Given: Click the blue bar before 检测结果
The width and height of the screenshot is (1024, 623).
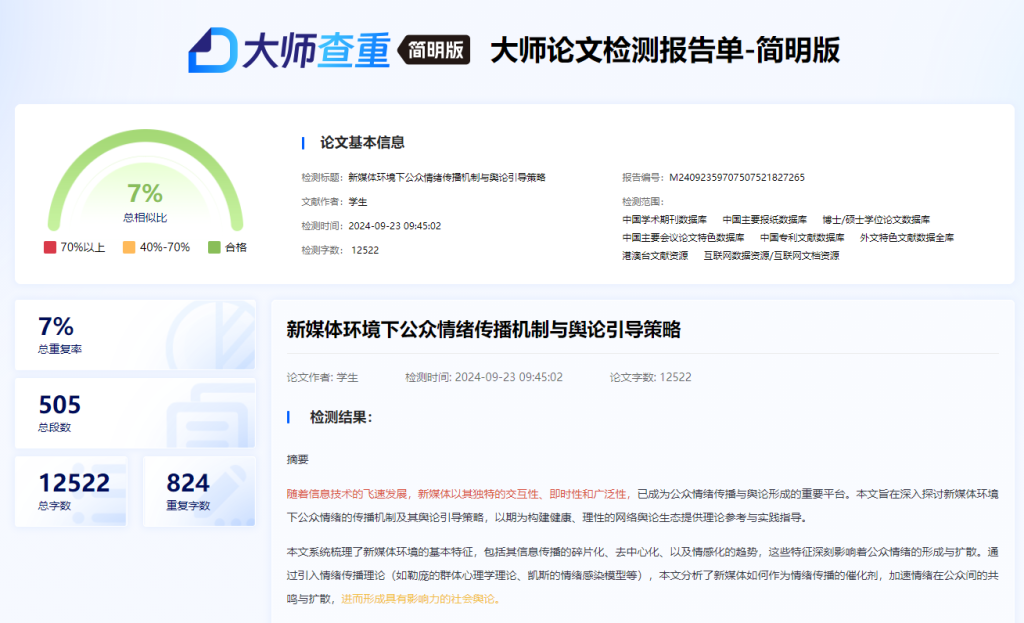Looking at the screenshot, I should (x=289, y=417).
